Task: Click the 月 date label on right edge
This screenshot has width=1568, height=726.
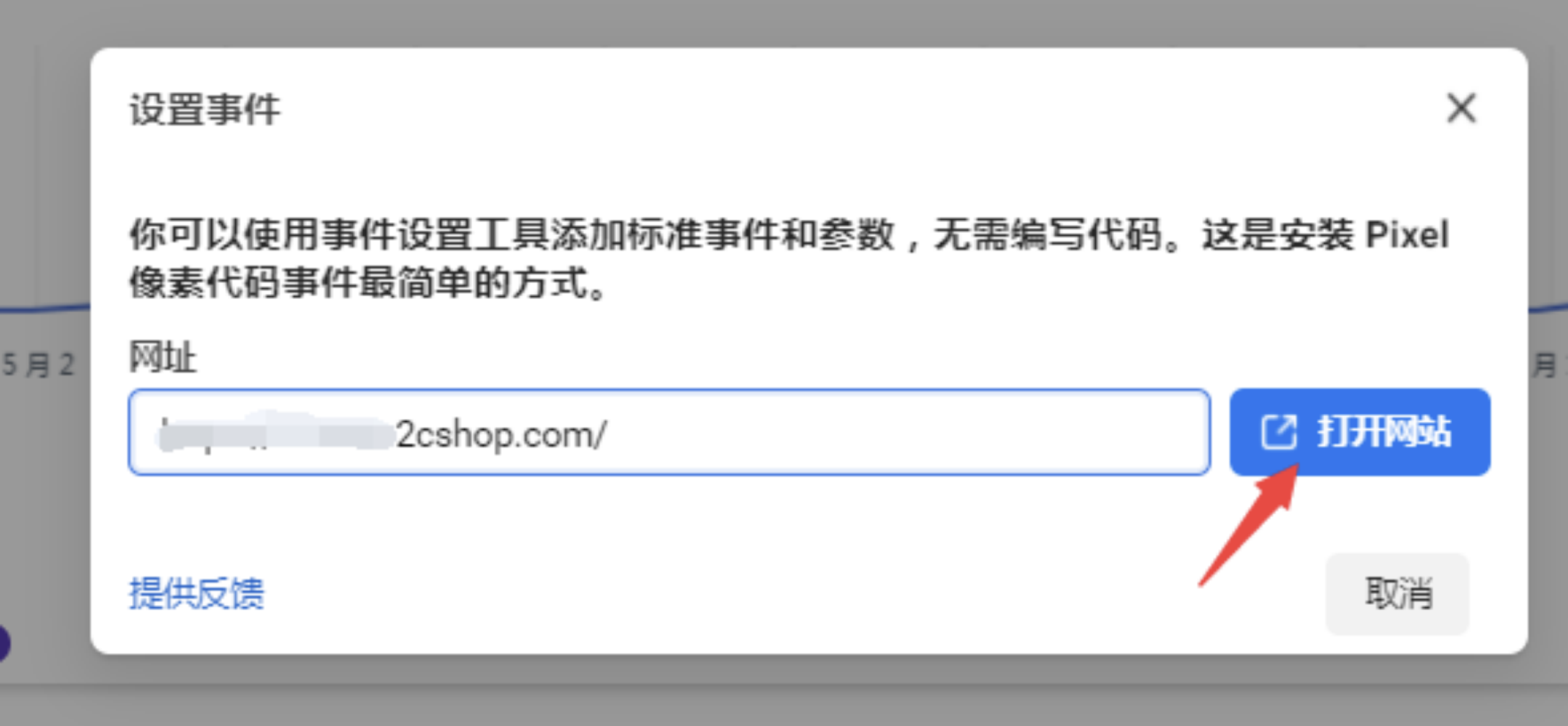Action: pos(1546,365)
